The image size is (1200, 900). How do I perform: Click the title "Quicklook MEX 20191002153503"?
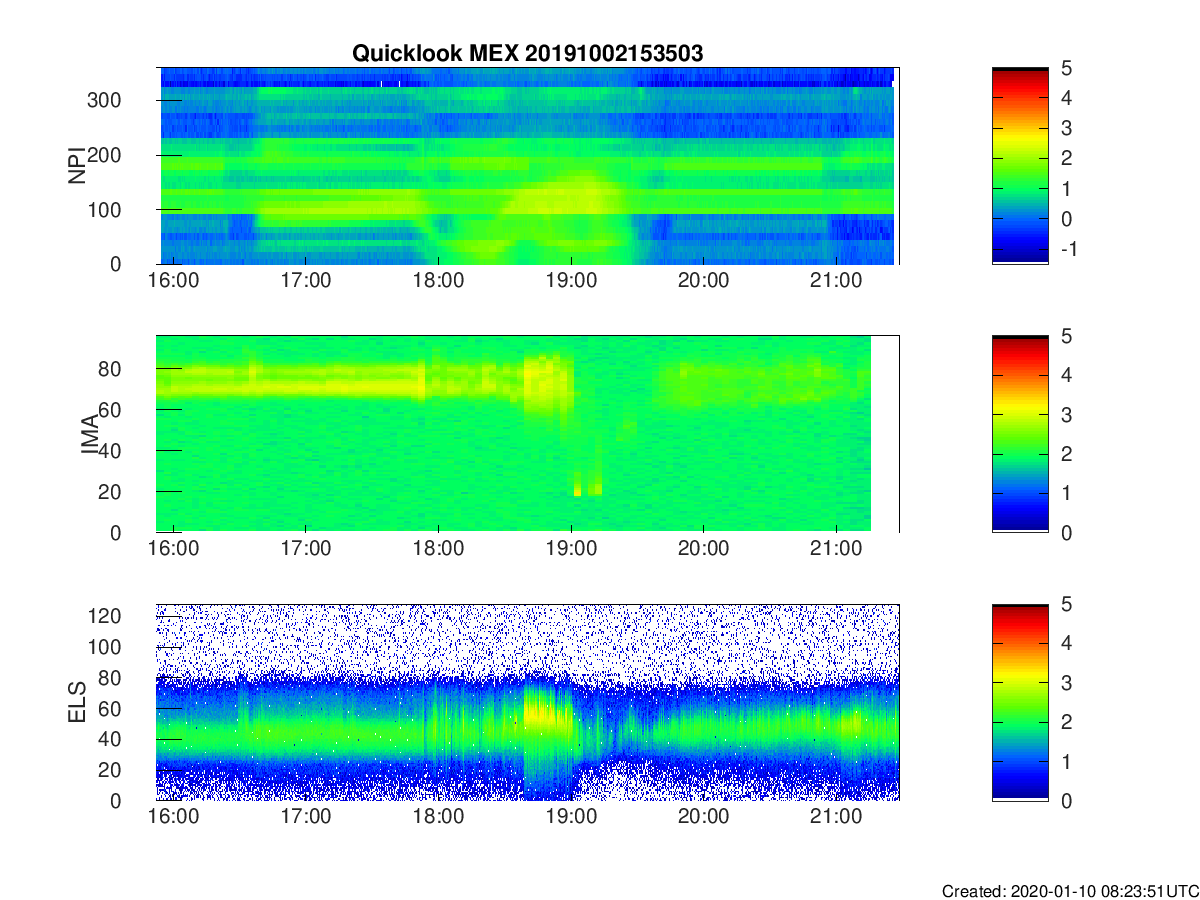point(527,54)
